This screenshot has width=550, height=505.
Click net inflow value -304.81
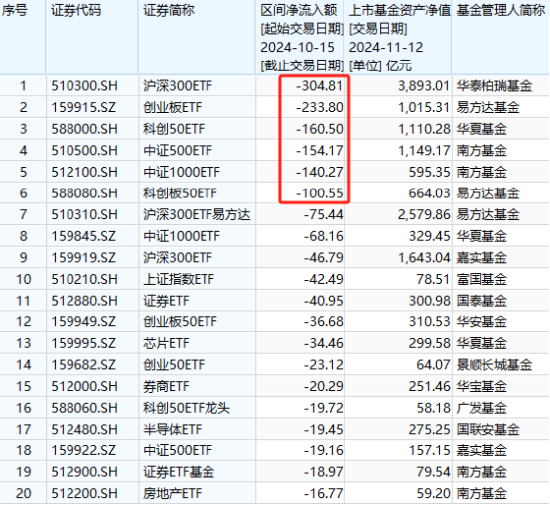coord(319,86)
